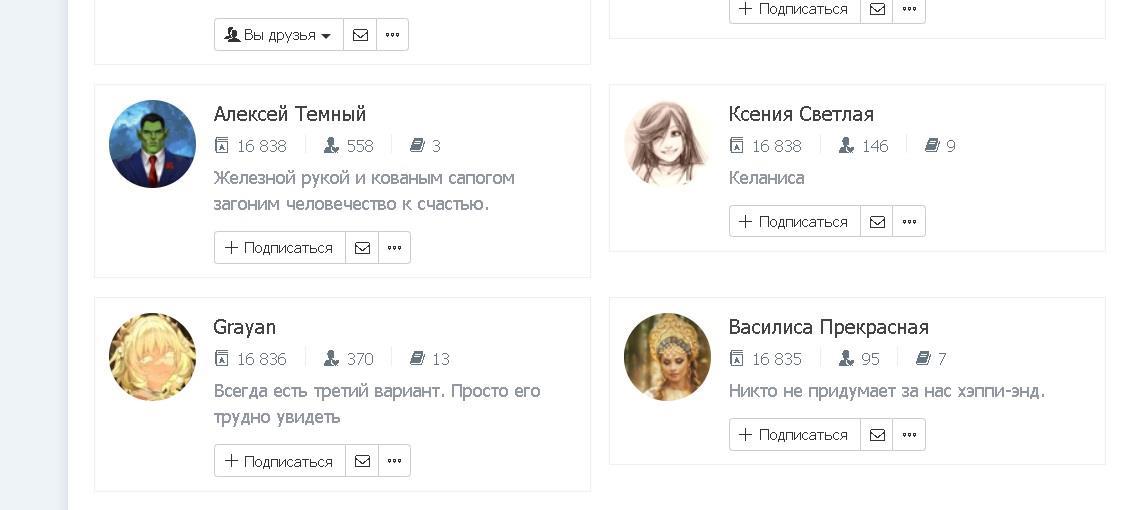Viewport: 1140px width, 510px height.
Task: Open Алексей Темный profile name link
Action: (290, 114)
